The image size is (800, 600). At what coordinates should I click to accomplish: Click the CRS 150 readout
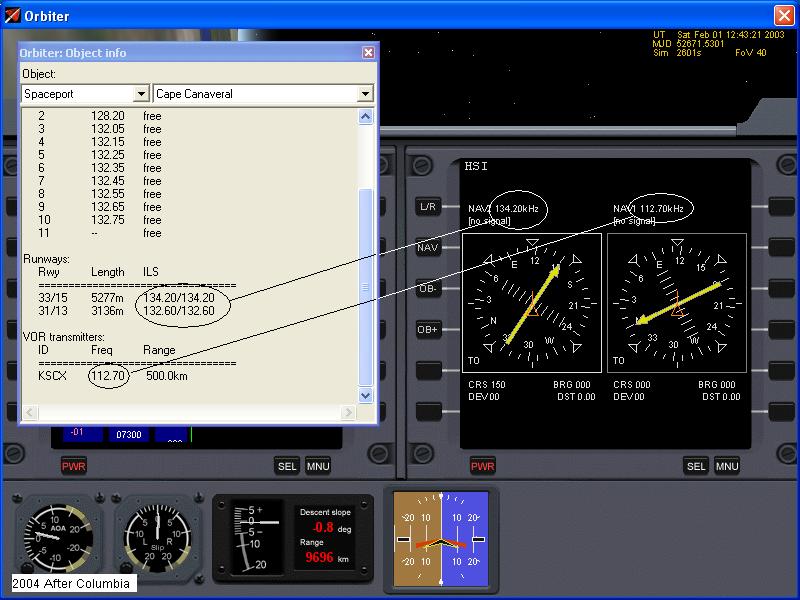(x=487, y=385)
